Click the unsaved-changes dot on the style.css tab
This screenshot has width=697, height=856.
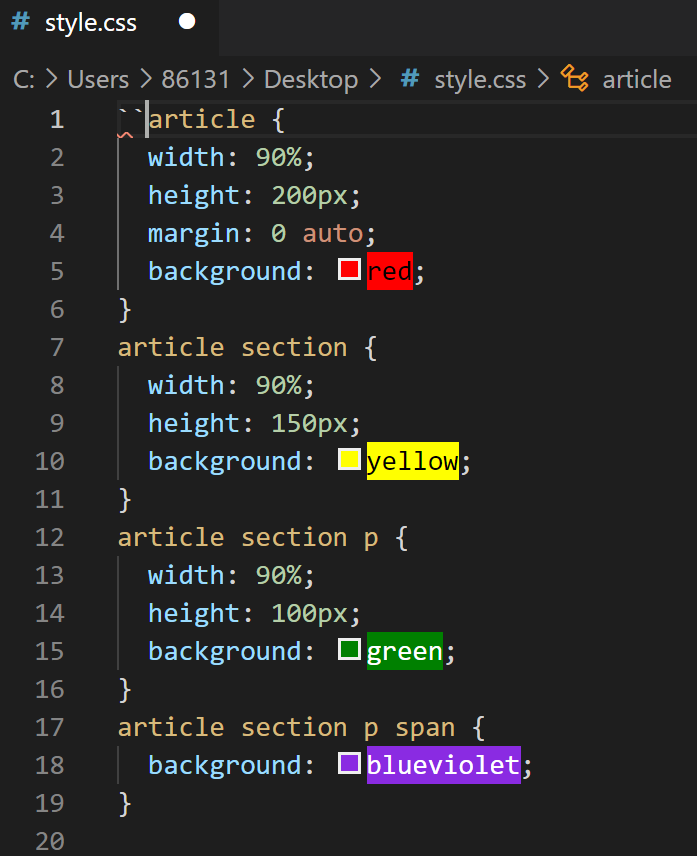click(186, 22)
